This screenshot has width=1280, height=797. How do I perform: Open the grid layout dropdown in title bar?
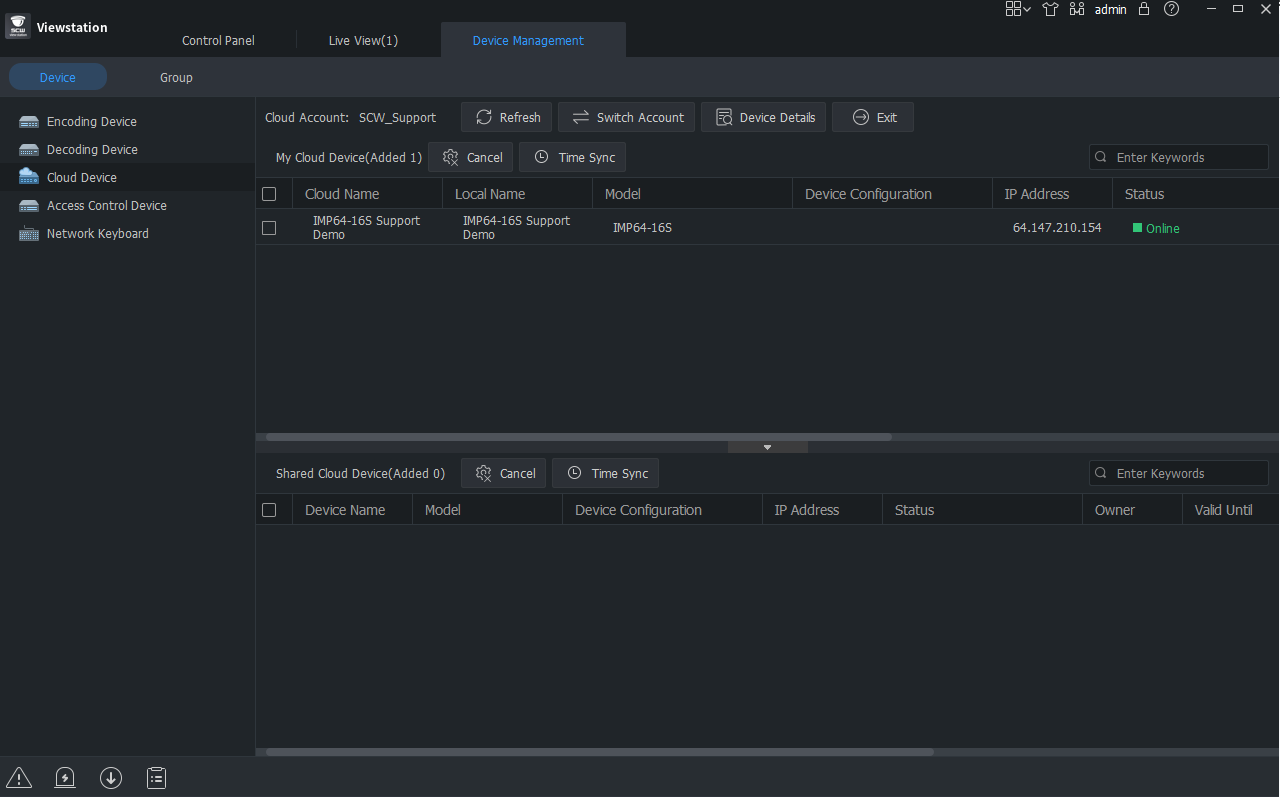click(1018, 9)
